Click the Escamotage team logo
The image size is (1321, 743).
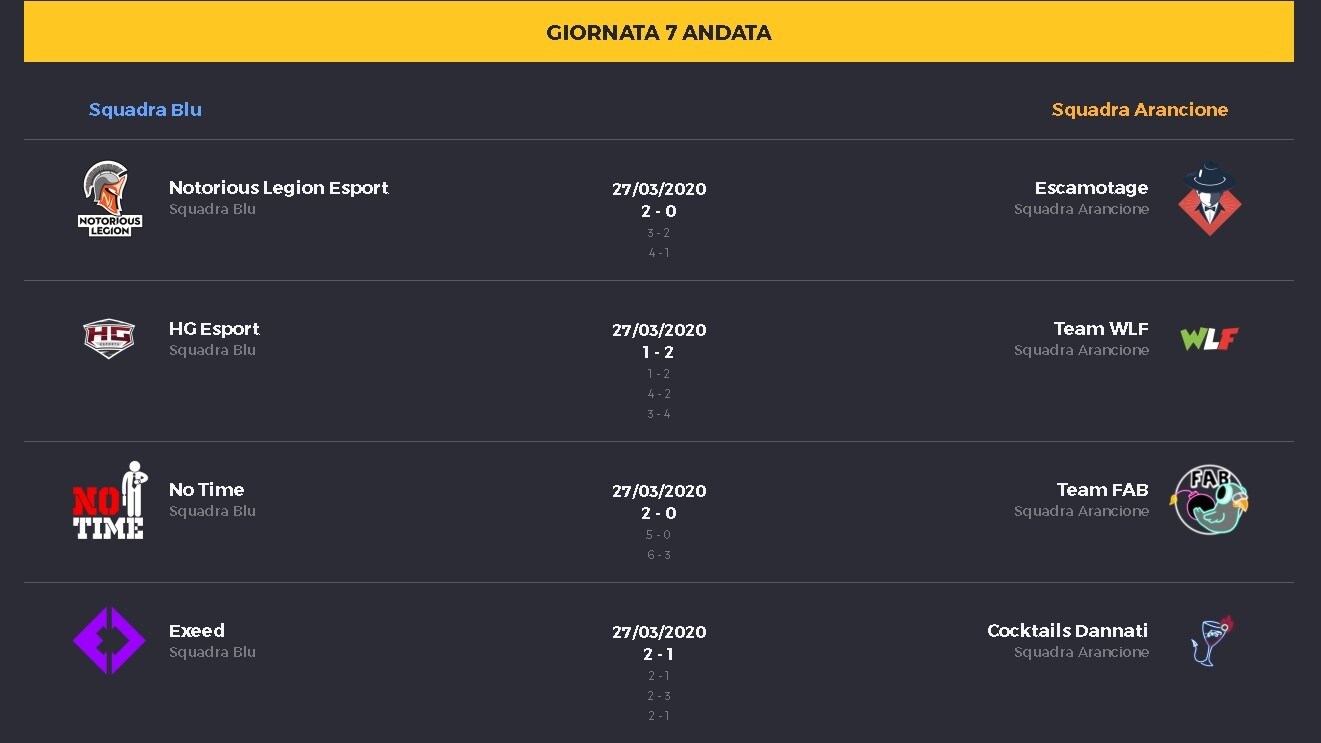(1210, 199)
